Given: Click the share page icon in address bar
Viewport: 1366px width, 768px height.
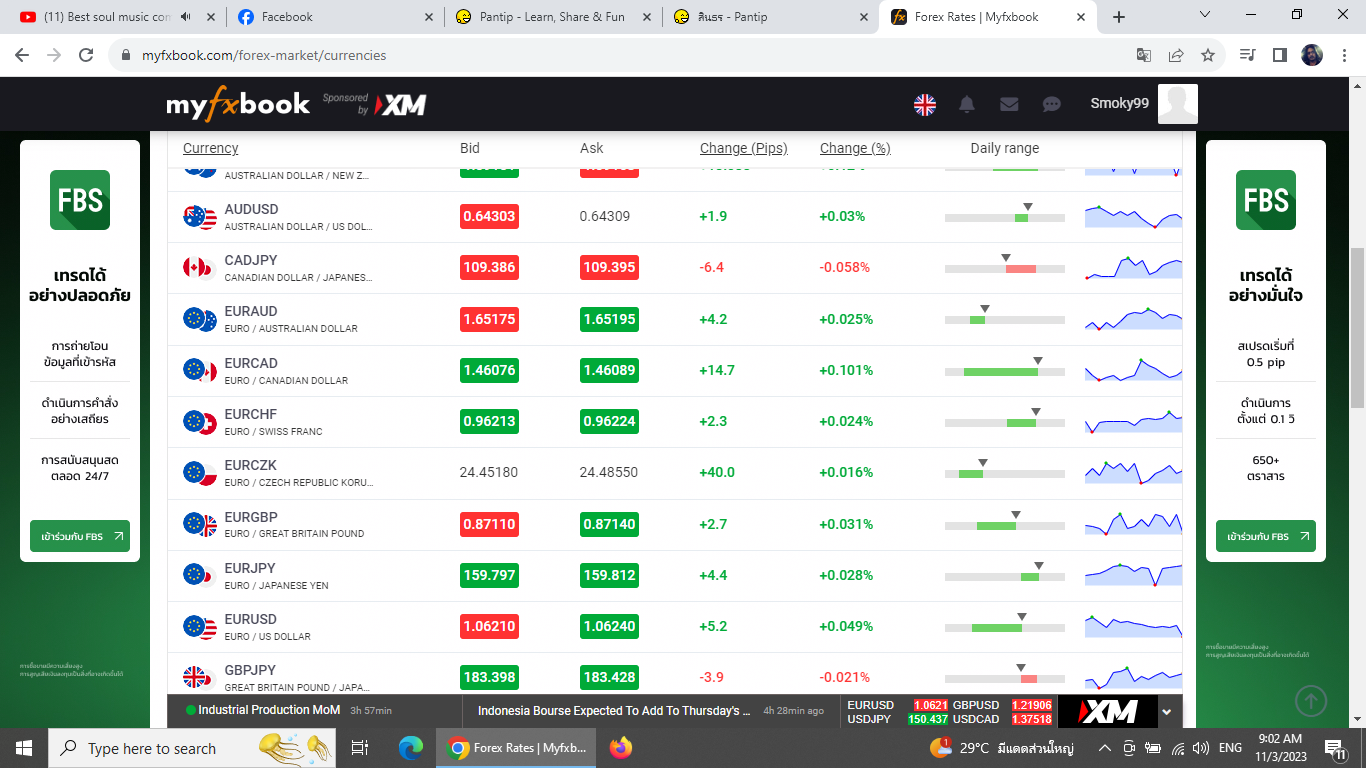Looking at the screenshot, I should (1176, 55).
